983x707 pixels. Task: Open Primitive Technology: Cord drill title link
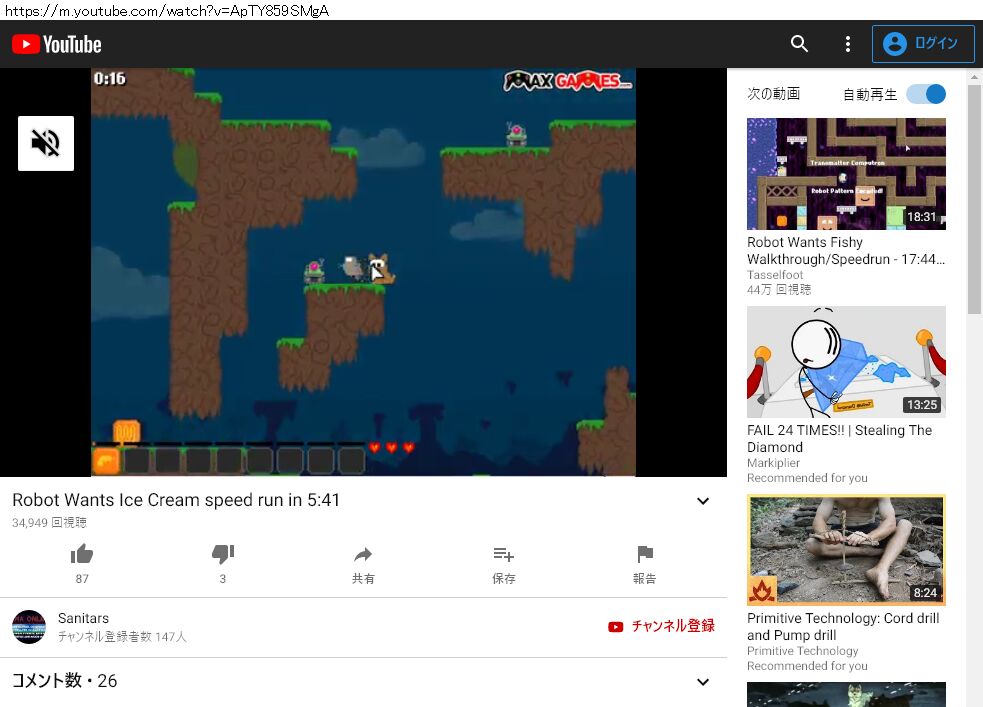(843, 627)
